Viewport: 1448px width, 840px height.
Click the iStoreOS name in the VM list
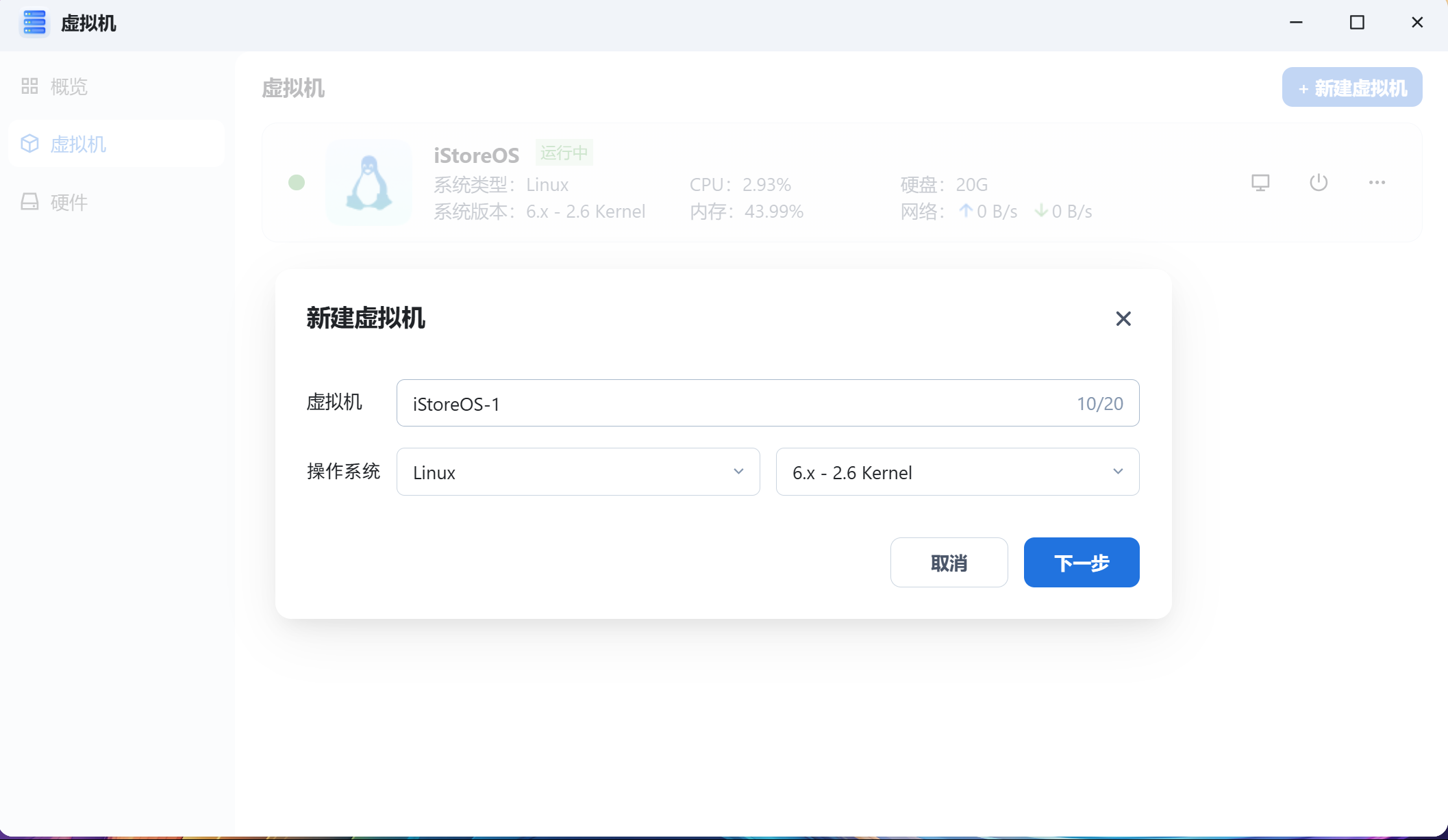pos(476,155)
